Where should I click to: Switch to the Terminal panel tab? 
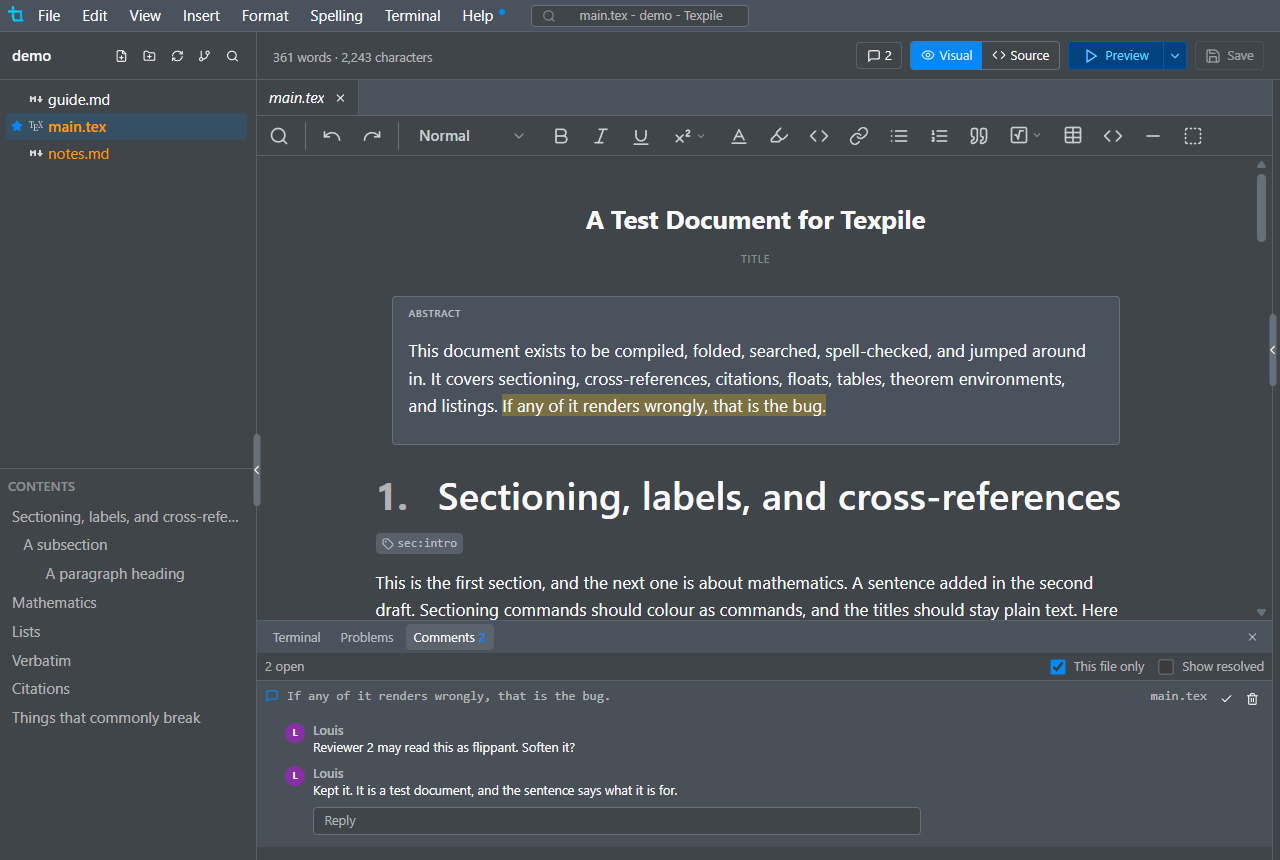click(x=297, y=637)
